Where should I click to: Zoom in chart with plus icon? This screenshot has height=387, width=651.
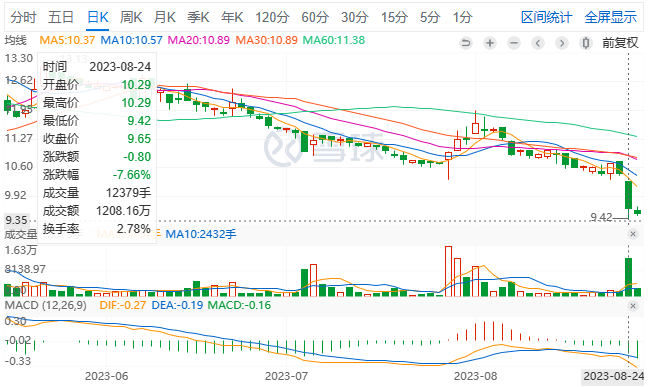pos(490,43)
